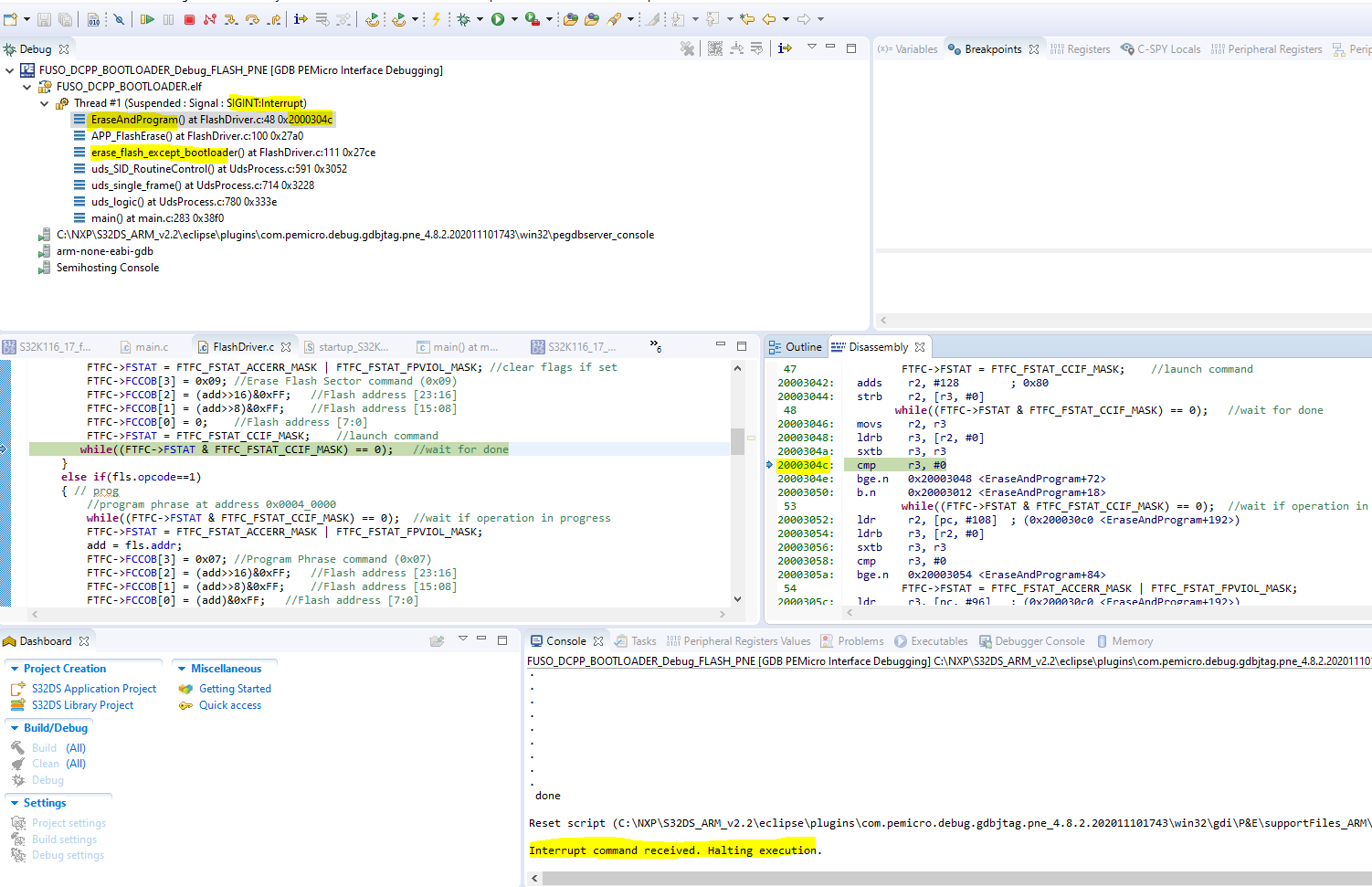Collapse the Thread #1 tree node

[44, 103]
